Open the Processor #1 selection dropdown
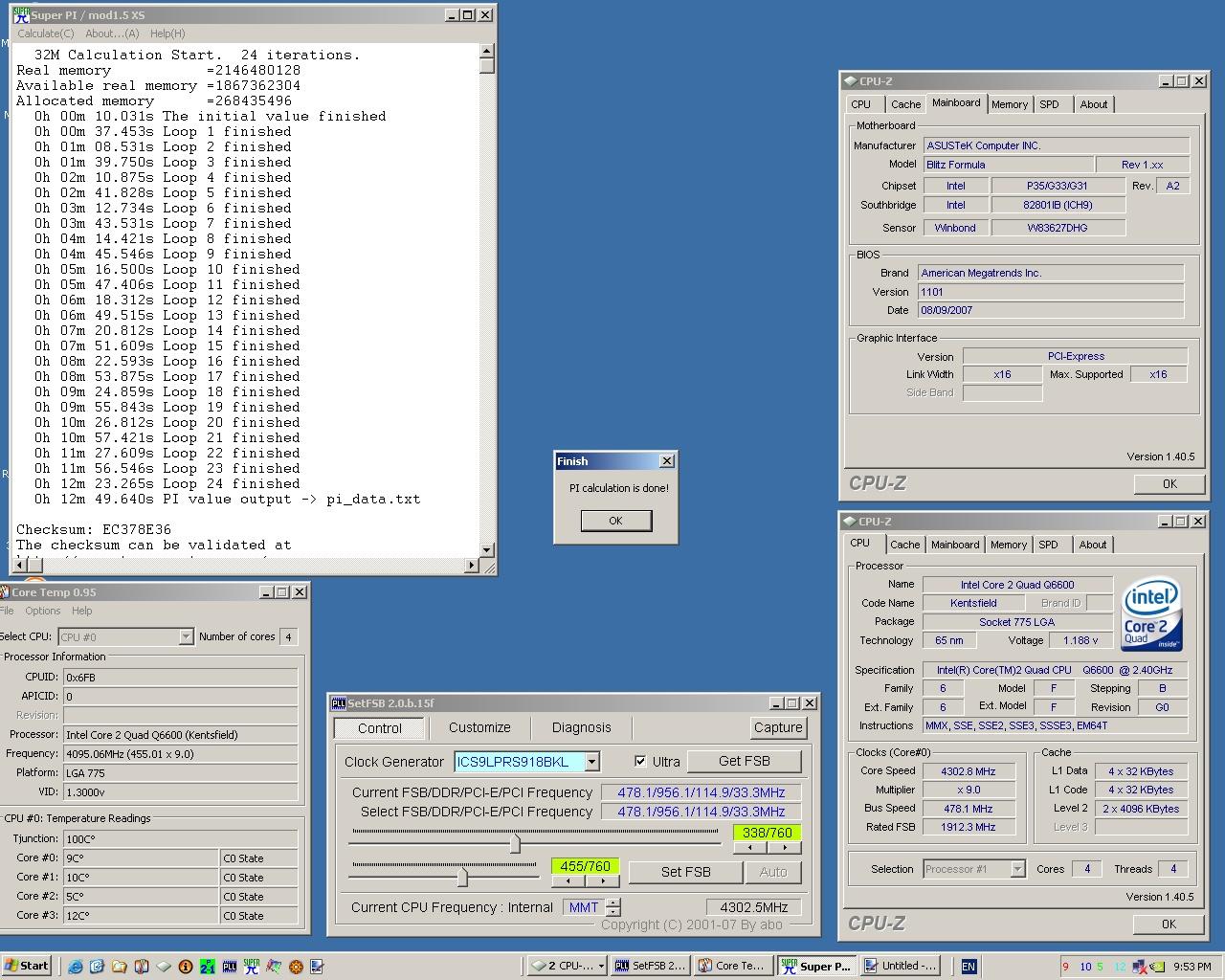1225x980 pixels. tap(1017, 869)
